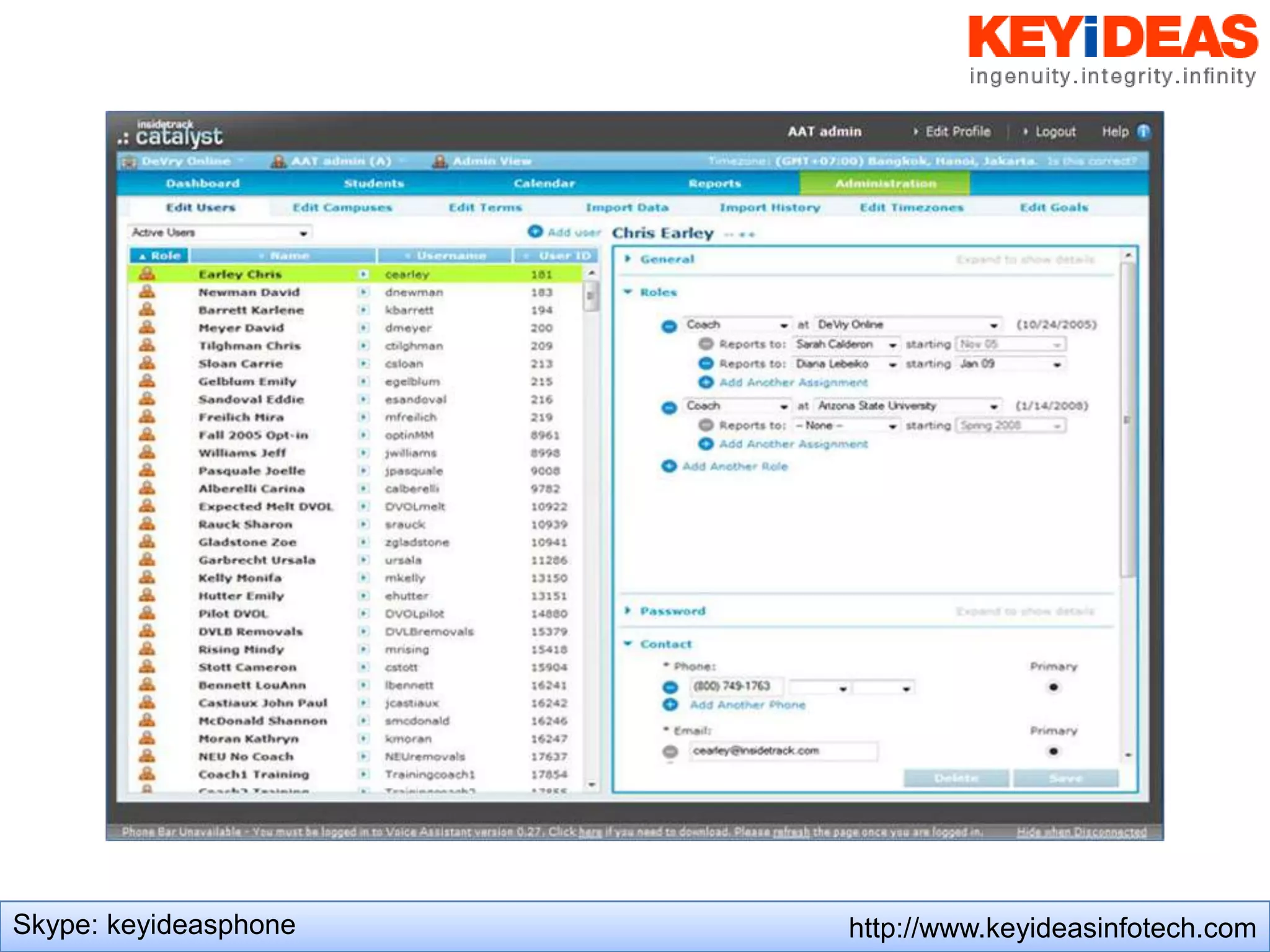Click the user role icon for Earley Chris
The width and height of the screenshot is (1270, 952).
(147, 273)
